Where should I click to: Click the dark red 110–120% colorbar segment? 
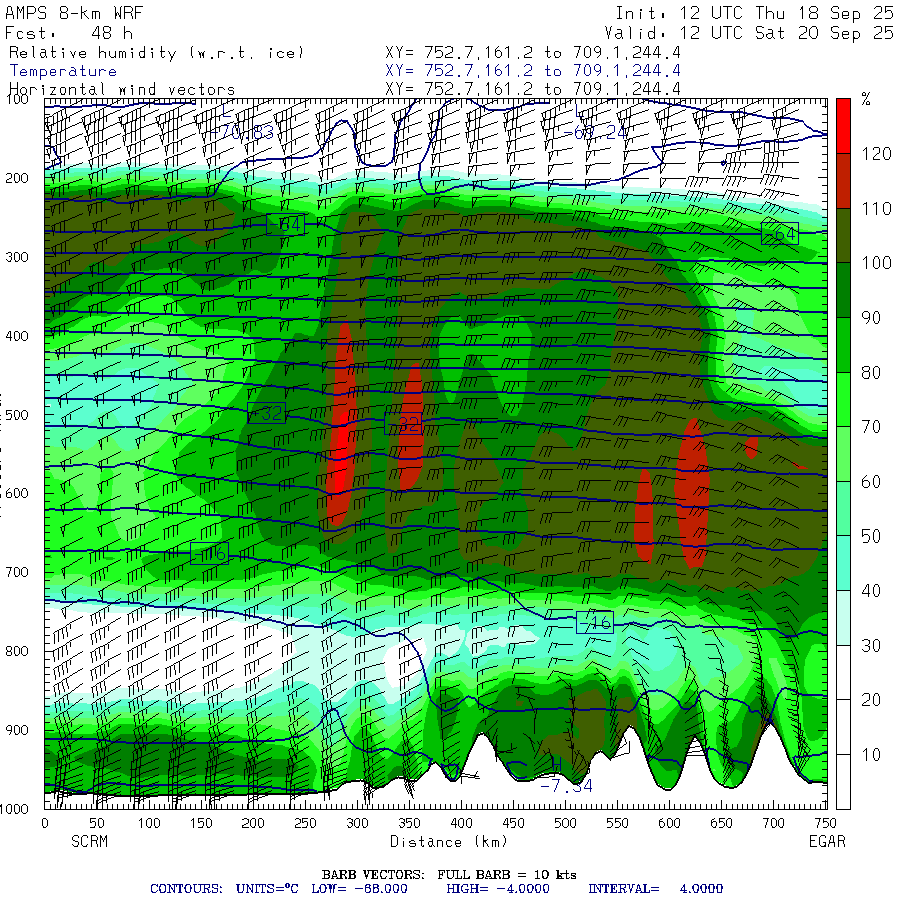(843, 181)
